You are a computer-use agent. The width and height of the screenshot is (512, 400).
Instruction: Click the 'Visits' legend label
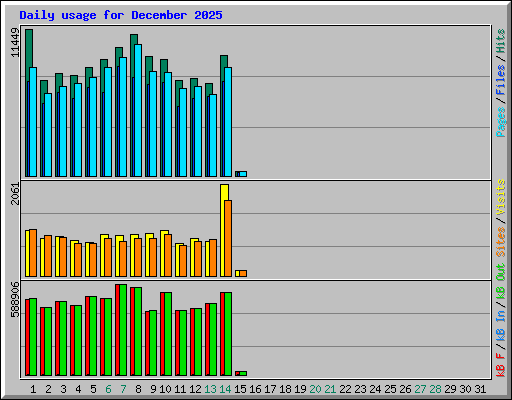click(x=500, y=197)
